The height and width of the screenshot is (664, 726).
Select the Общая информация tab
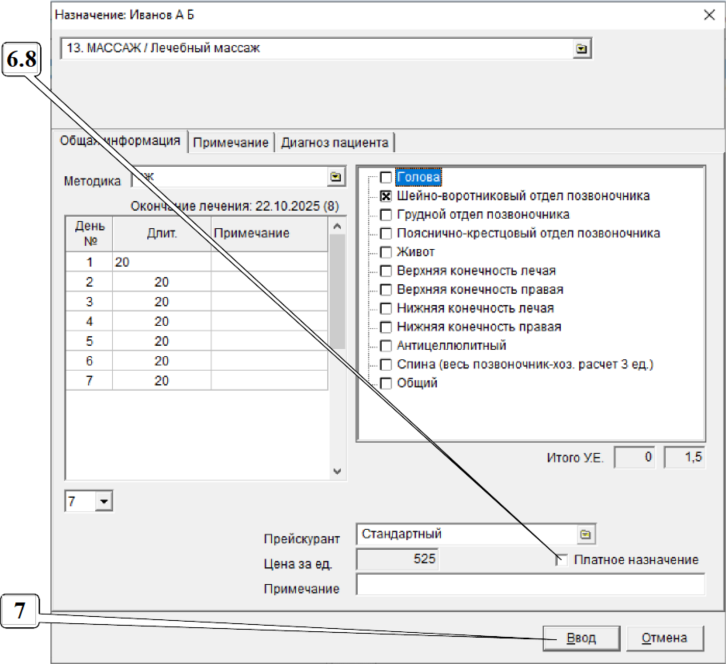click(x=120, y=141)
